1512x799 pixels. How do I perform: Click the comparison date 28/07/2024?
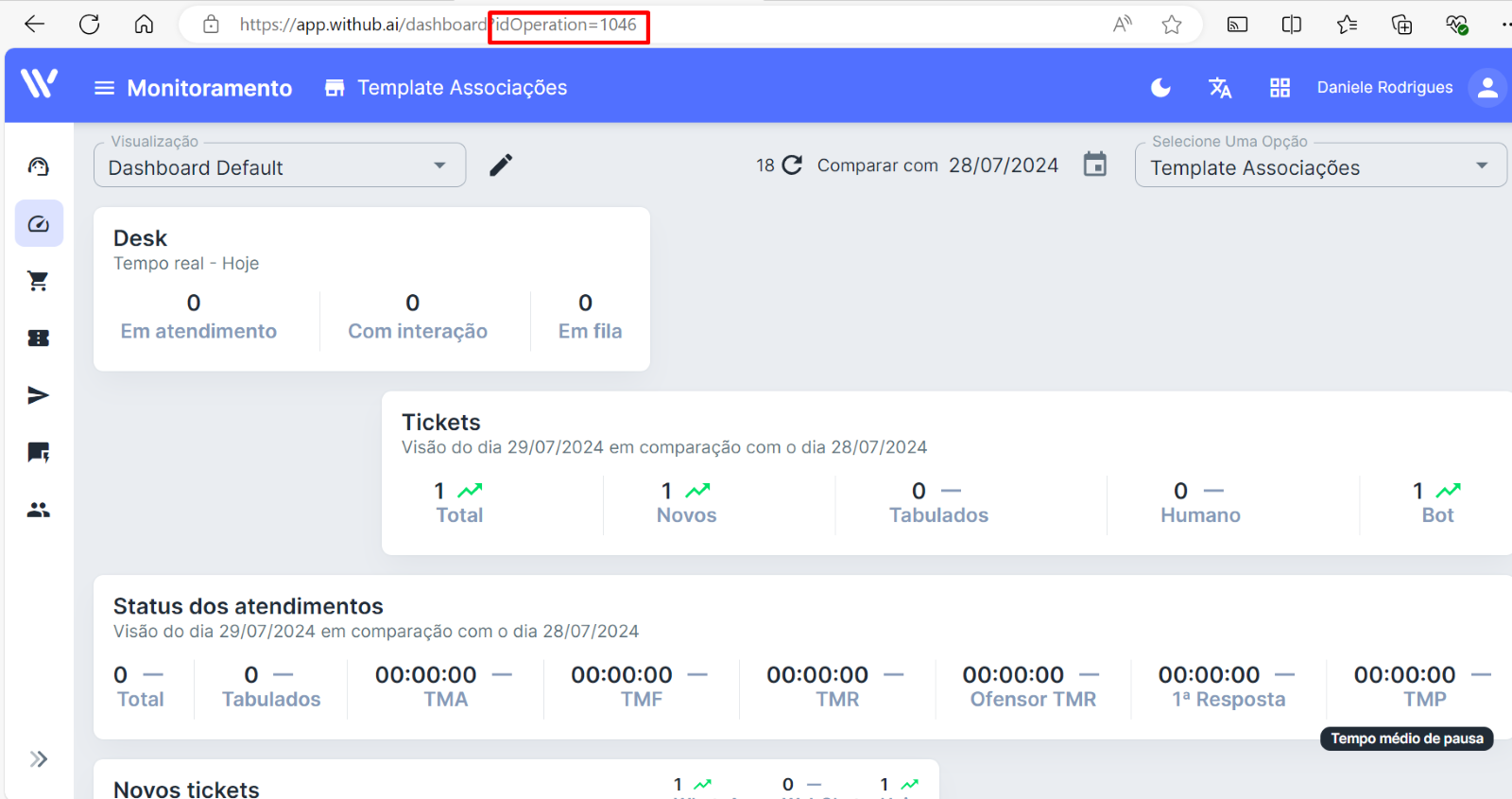[1004, 165]
